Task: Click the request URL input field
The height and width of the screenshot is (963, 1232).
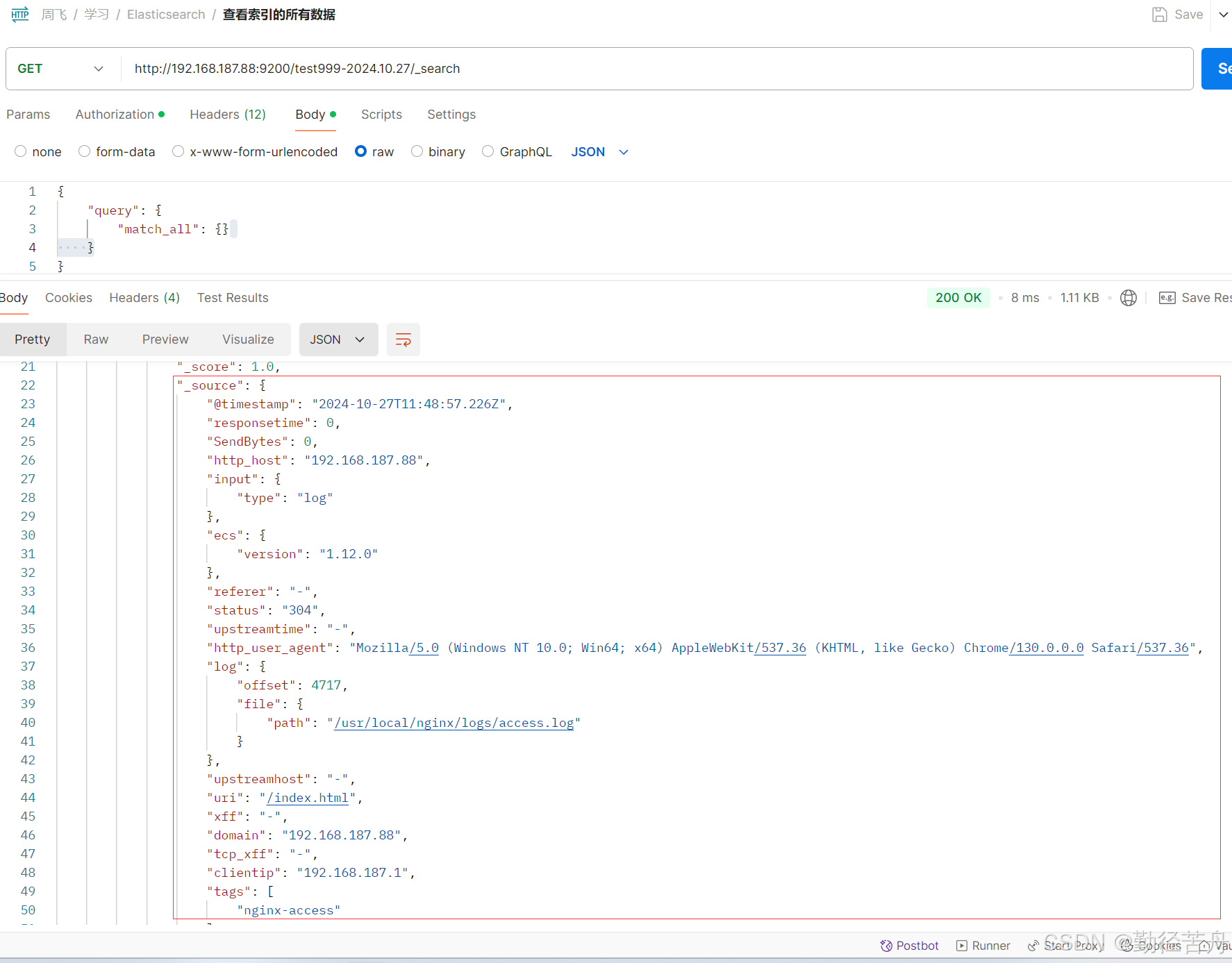Action: point(656,69)
